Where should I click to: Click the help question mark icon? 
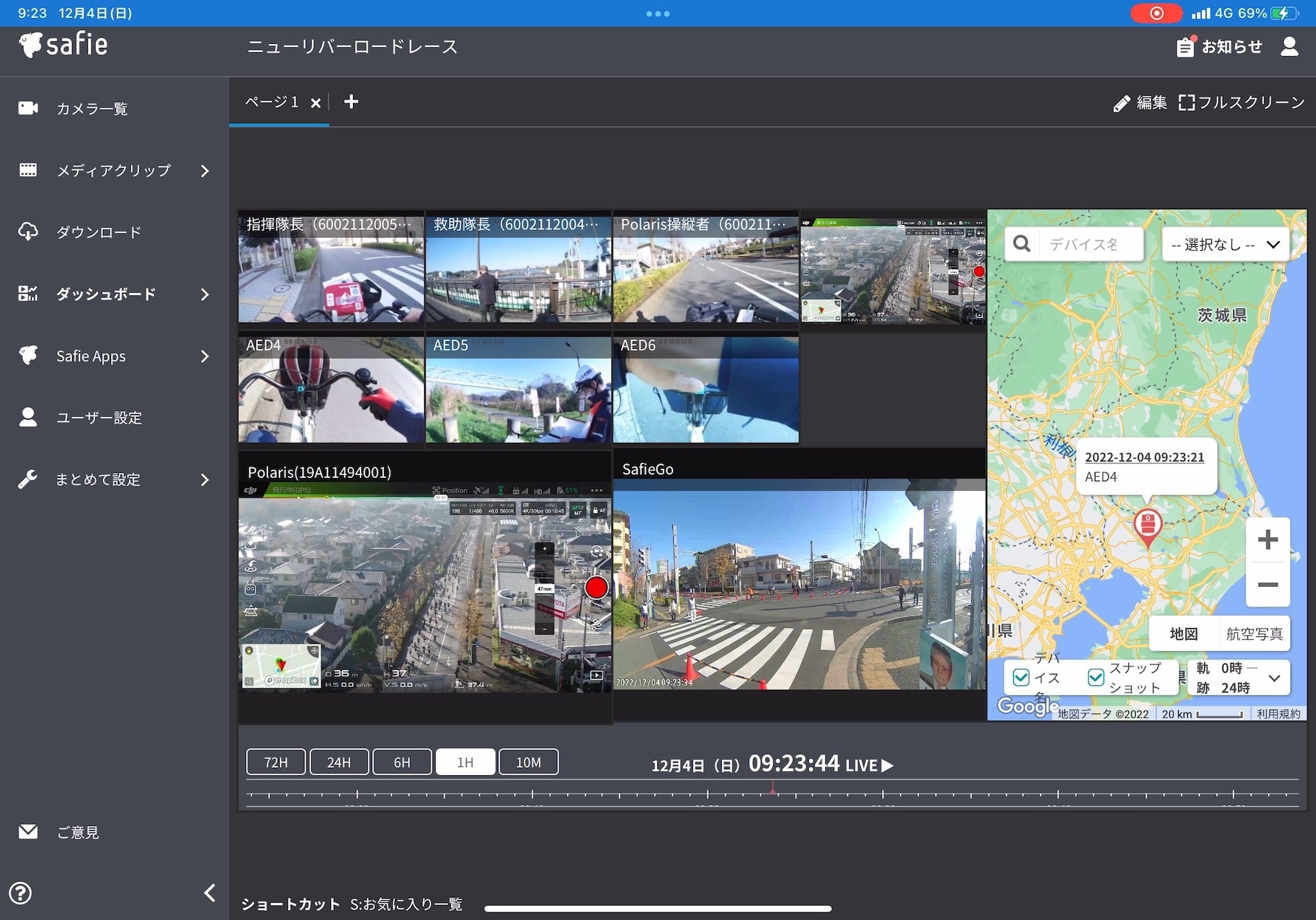pyautogui.click(x=21, y=893)
